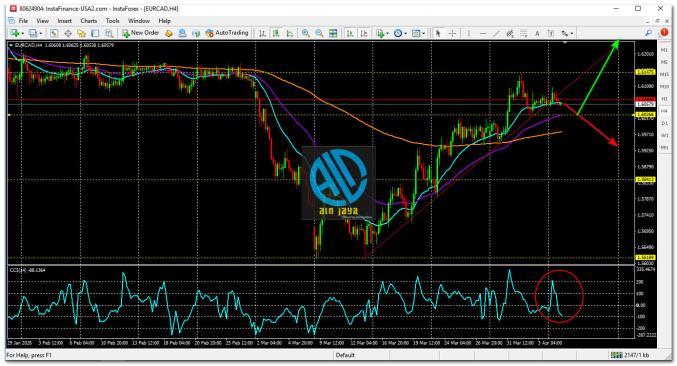Viewport: 677px width, 366px height.
Task: Zoom out of the chart
Action: pyautogui.click(x=319, y=33)
